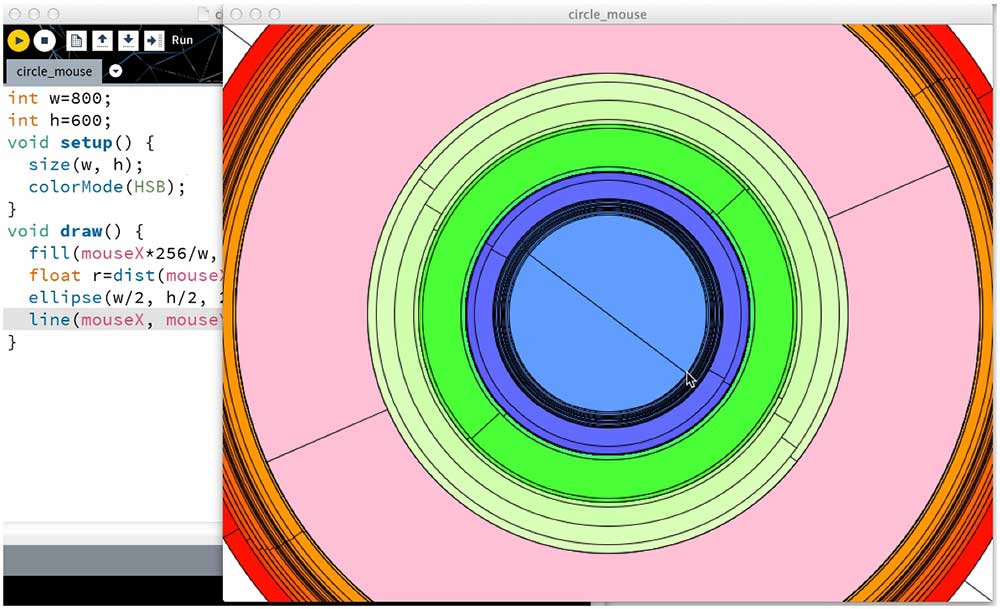Click the highlighted 'line(mouseX' code line
Viewport: 1000px width, 609px height.
(113, 319)
